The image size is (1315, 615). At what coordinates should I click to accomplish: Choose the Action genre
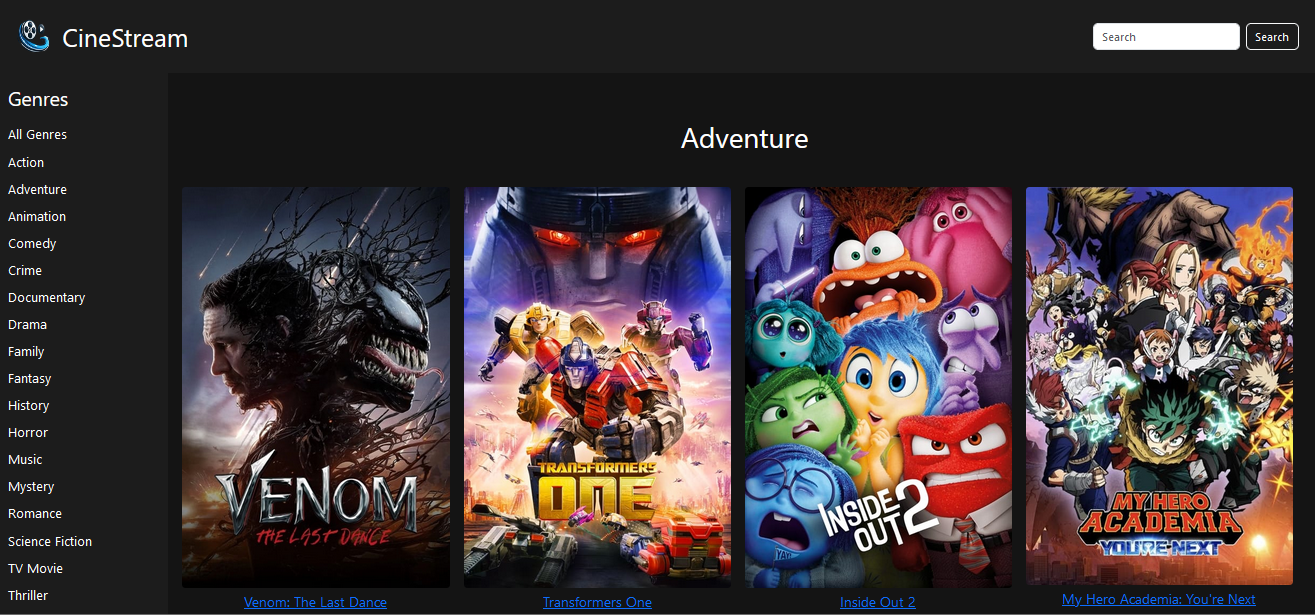click(26, 162)
